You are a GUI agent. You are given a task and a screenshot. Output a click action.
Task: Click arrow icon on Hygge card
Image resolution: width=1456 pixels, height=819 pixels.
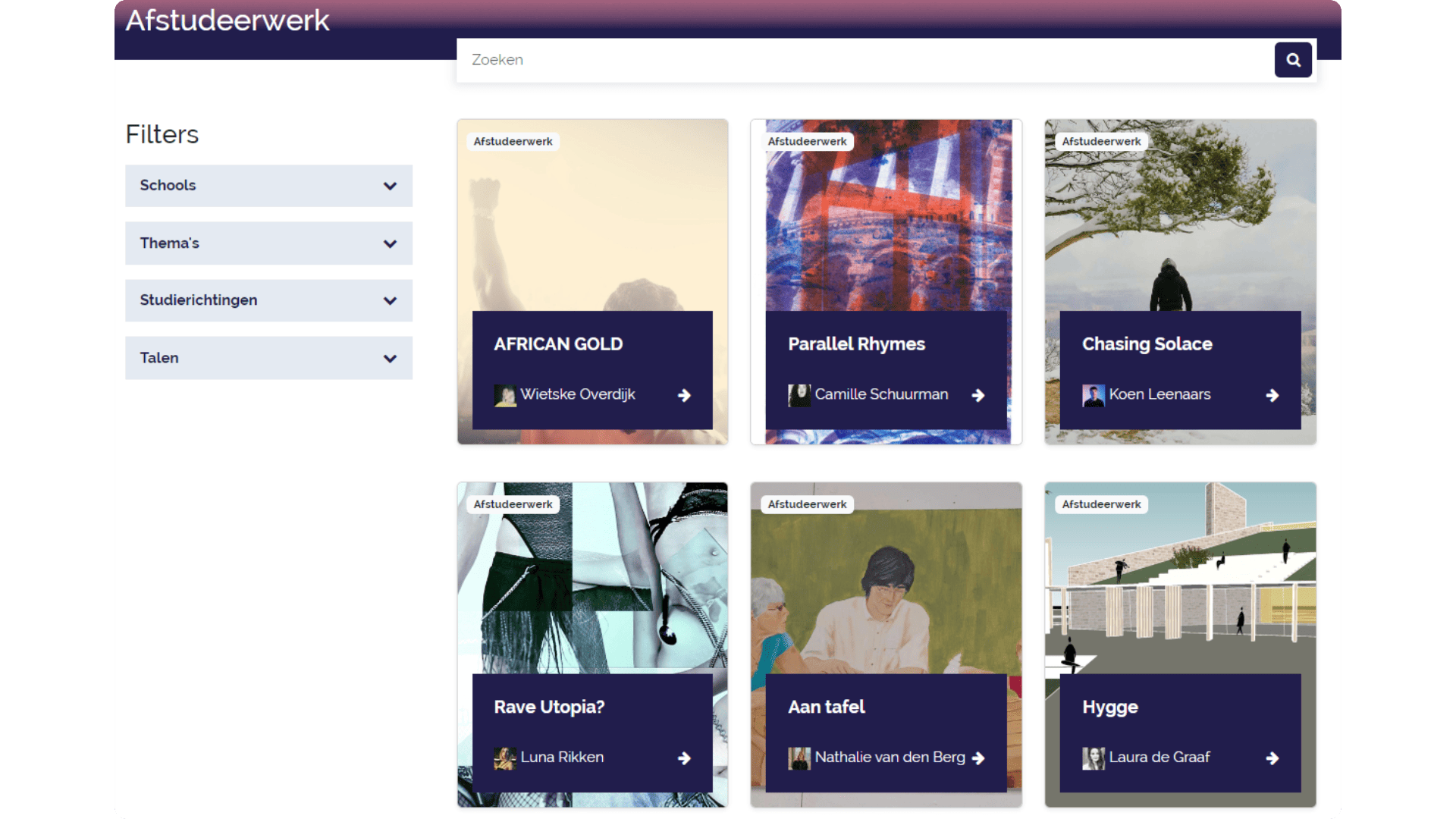pos(1272,758)
